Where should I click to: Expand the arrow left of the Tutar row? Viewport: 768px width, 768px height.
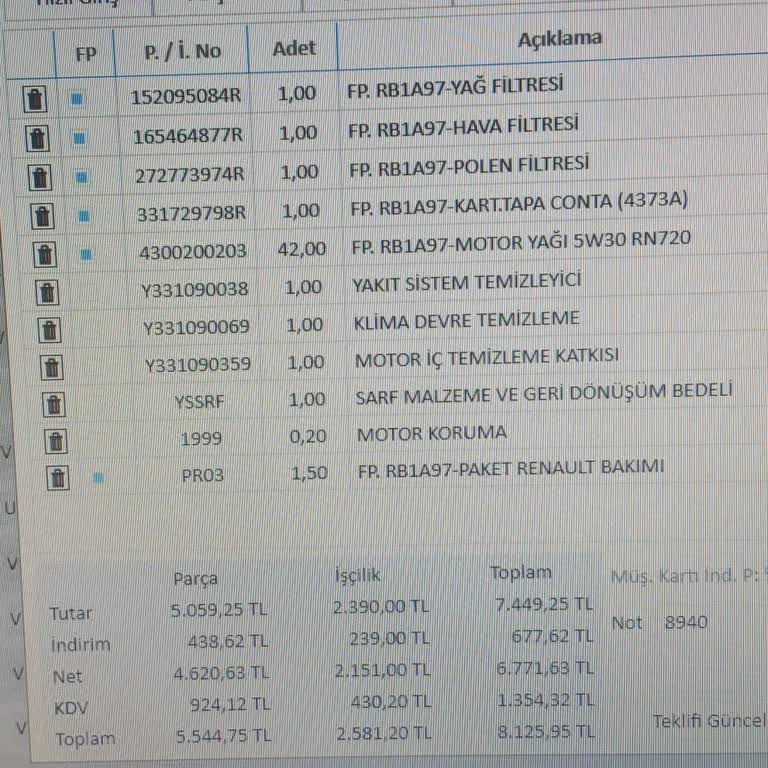[x=16, y=620]
